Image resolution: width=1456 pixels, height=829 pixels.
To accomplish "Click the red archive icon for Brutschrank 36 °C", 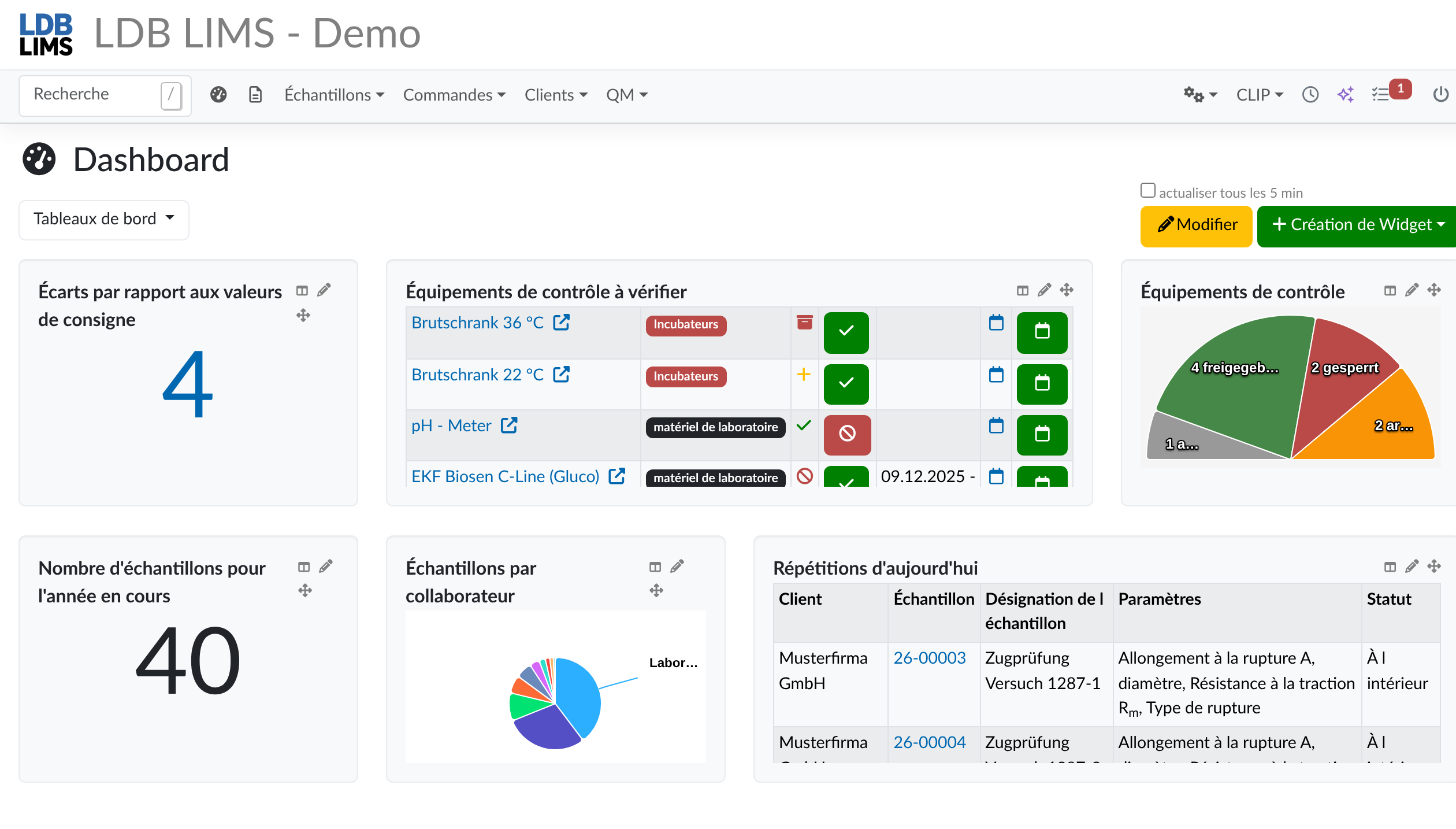I will [x=805, y=323].
